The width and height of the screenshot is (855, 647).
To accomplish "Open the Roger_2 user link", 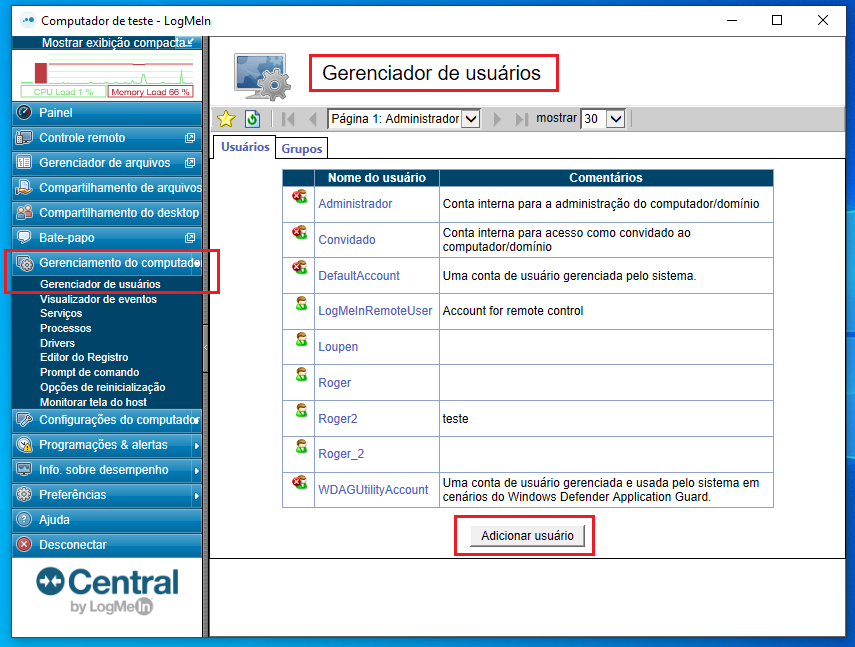I will click(x=341, y=454).
